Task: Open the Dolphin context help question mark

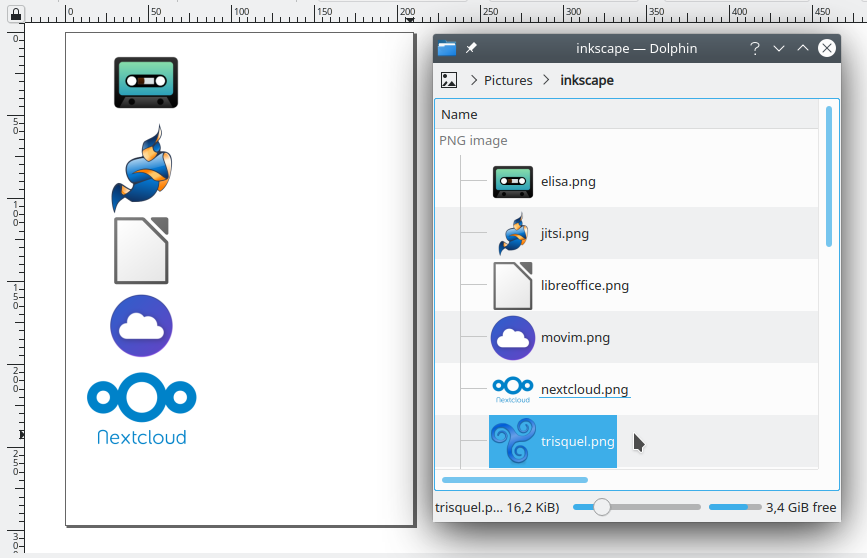Action: pos(755,48)
